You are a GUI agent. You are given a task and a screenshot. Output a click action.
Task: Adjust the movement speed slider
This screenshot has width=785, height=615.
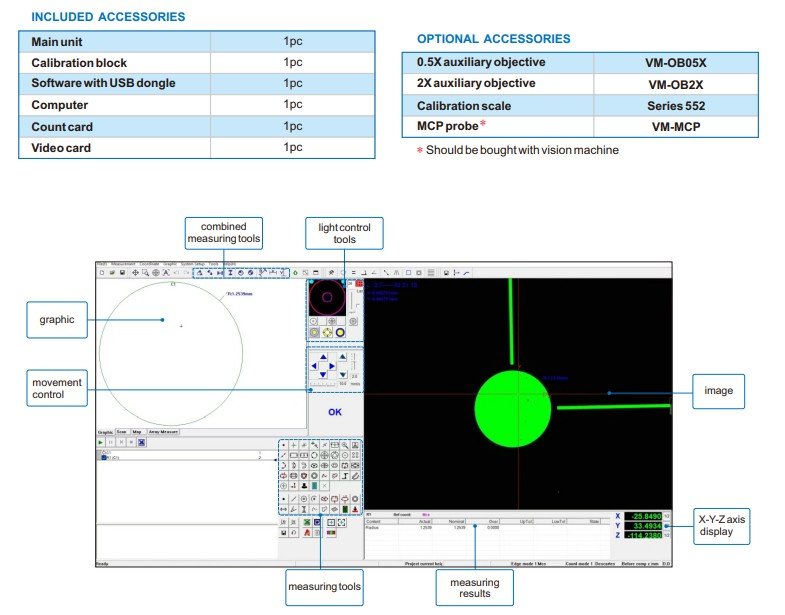(x=322, y=383)
